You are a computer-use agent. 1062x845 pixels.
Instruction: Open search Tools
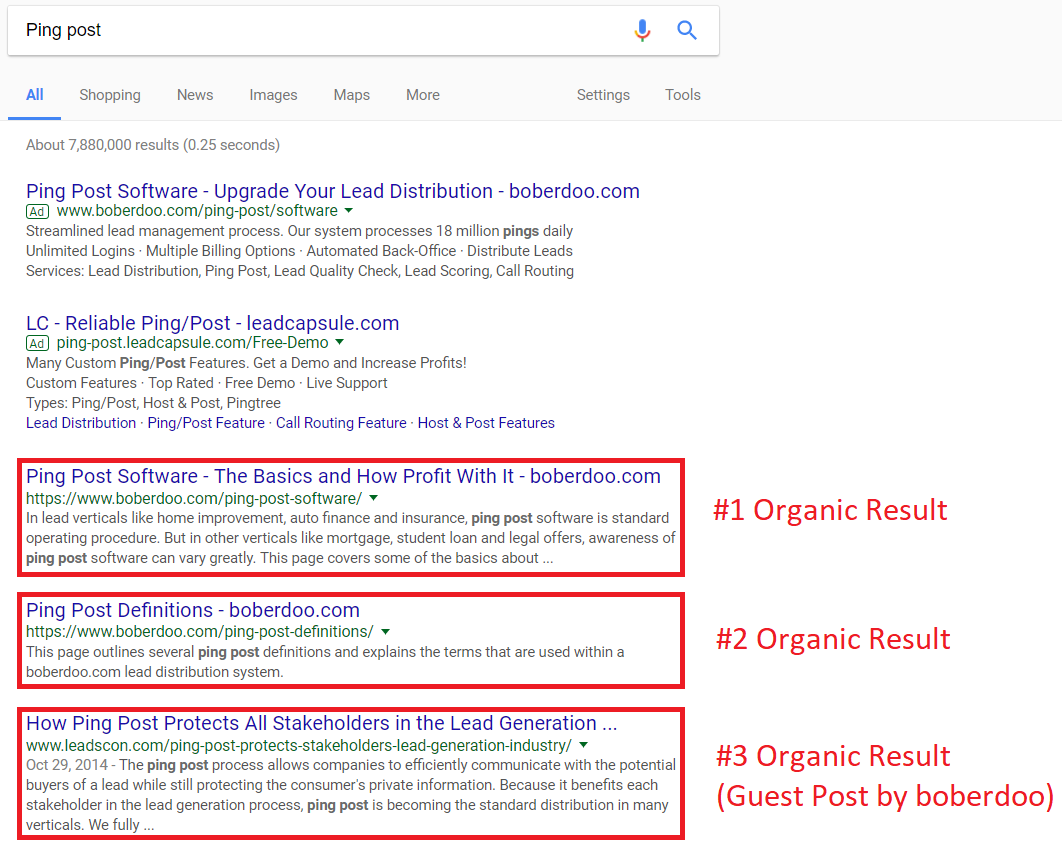tap(683, 95)
